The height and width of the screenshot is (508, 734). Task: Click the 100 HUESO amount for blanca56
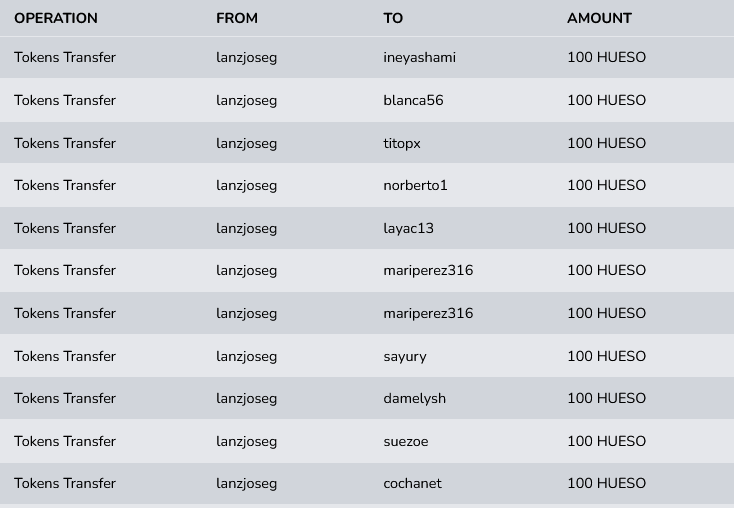[606, 100]
